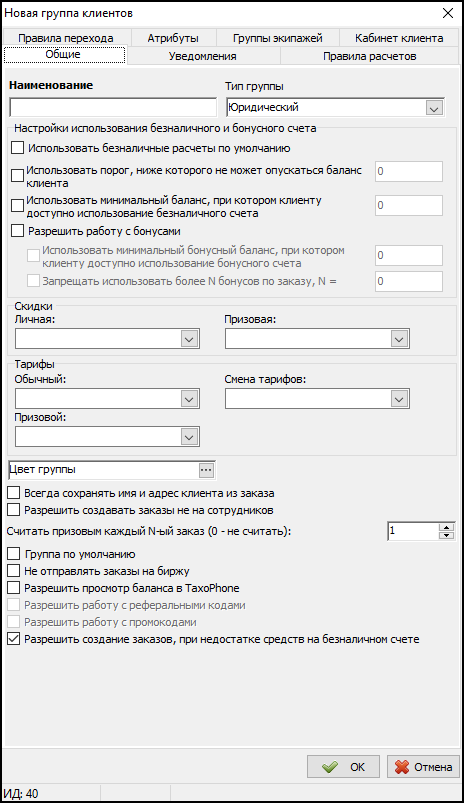The width and height of the screenshot is (464, 803).
Task: Expand the Личная discount dropdown
Action: click(189, 339)
